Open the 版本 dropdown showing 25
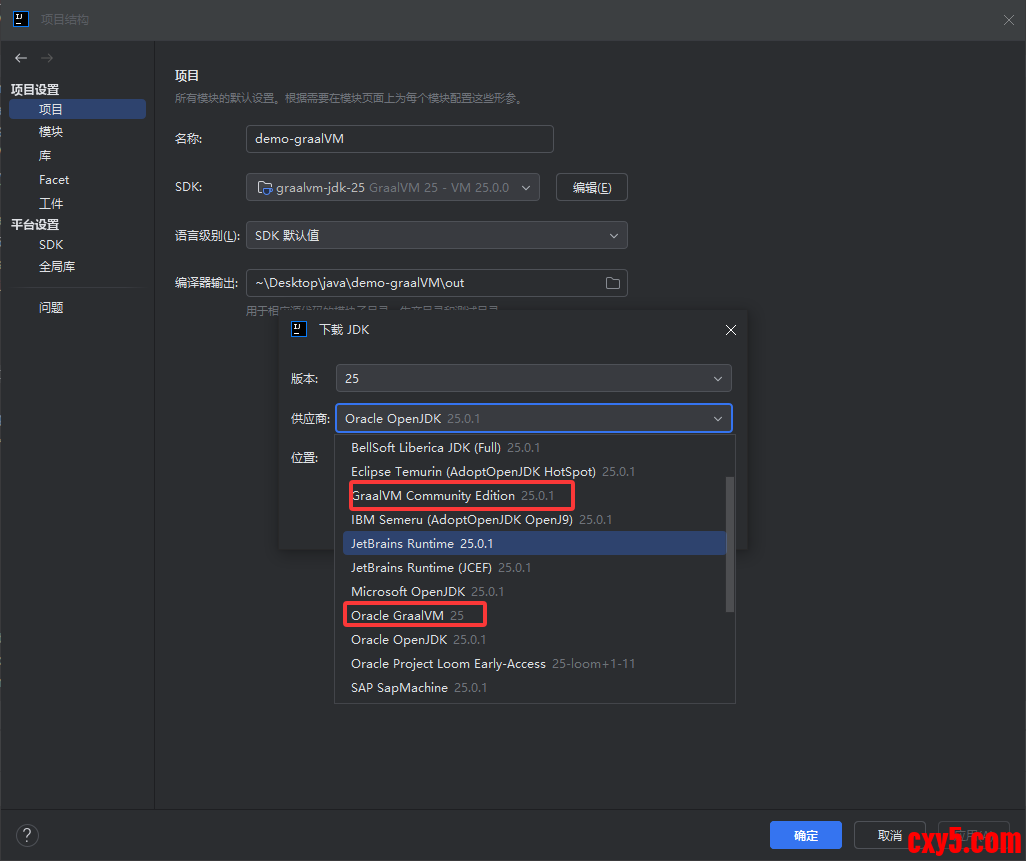 pyautogui.click(x=534, y=379)
